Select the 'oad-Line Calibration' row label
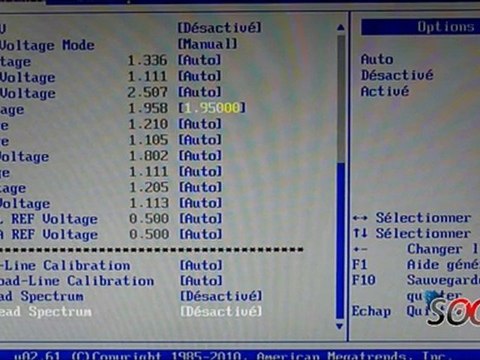This screenshot has height=360, width=480. pos(77,281)
